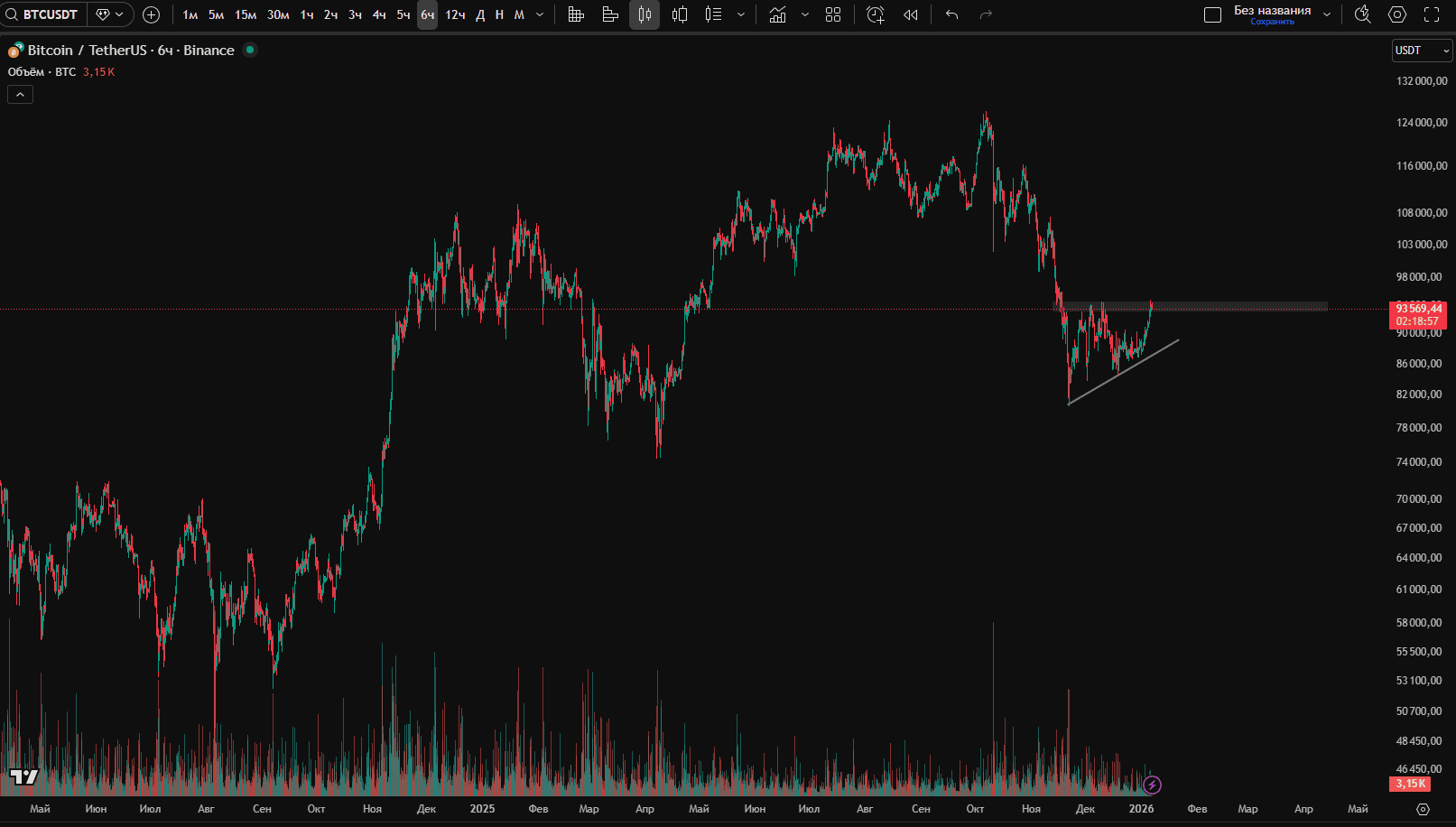Switch to the 15м timeframe

246,14
